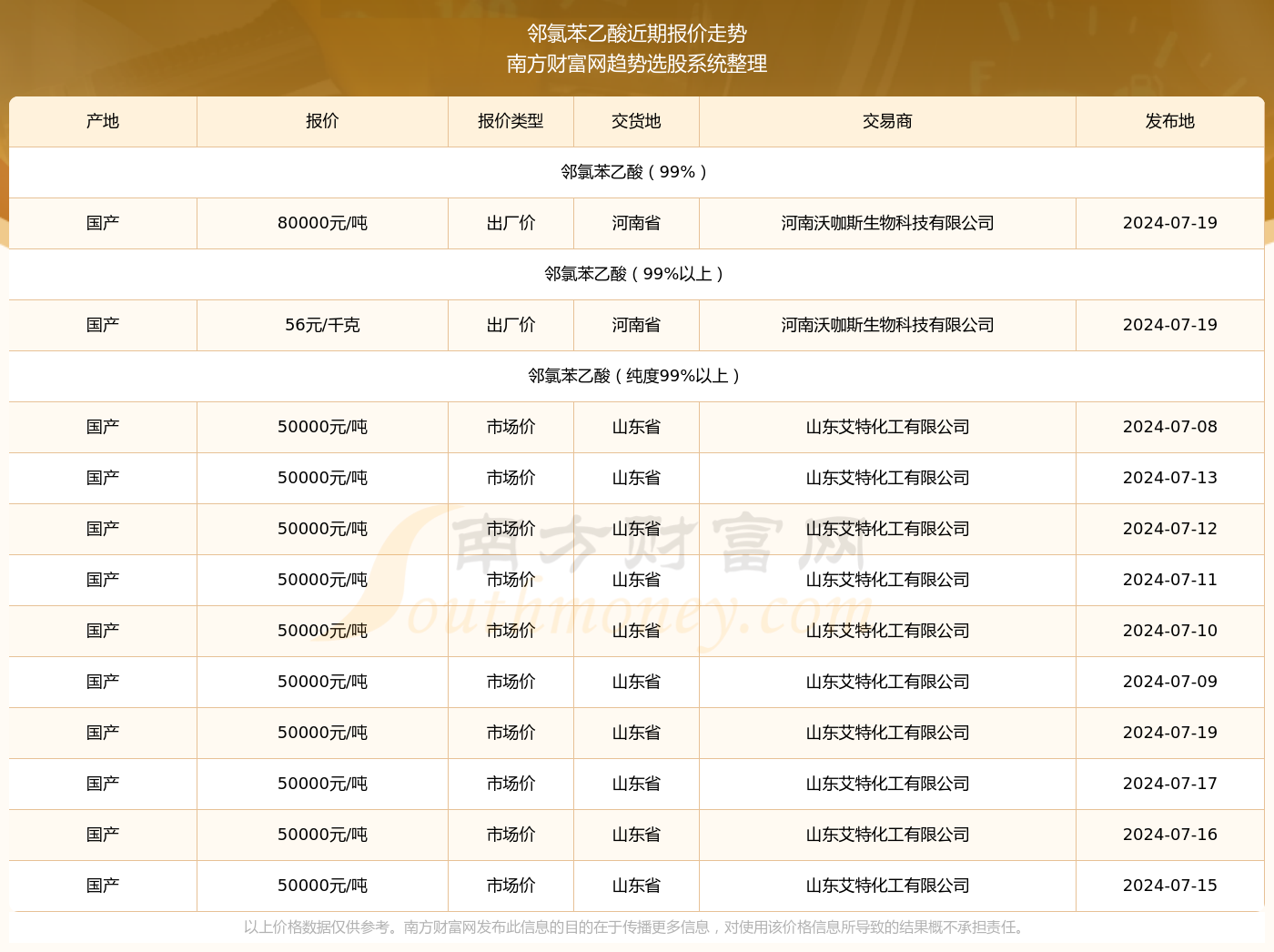
Task: Click the section row 邻氯苯乙酸（99%）
Action: (637, 172)
